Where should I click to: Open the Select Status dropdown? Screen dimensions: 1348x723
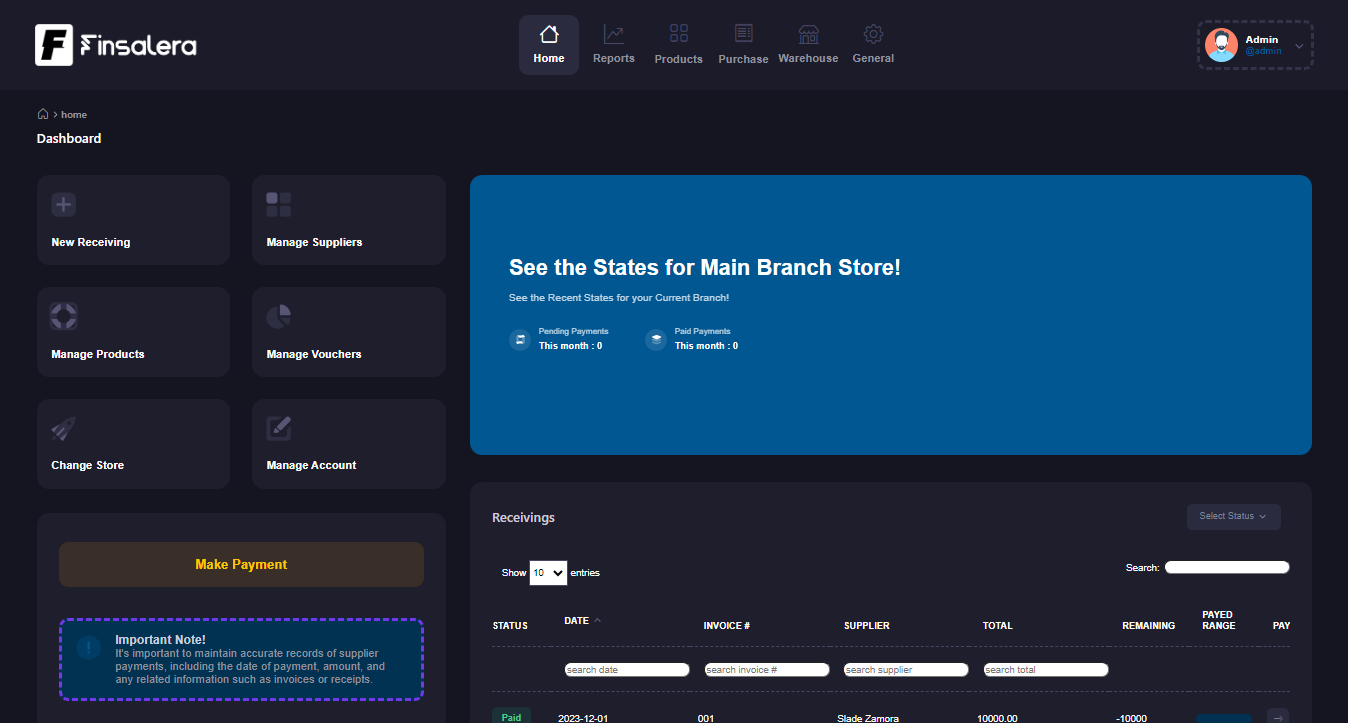pos(1233,517)
